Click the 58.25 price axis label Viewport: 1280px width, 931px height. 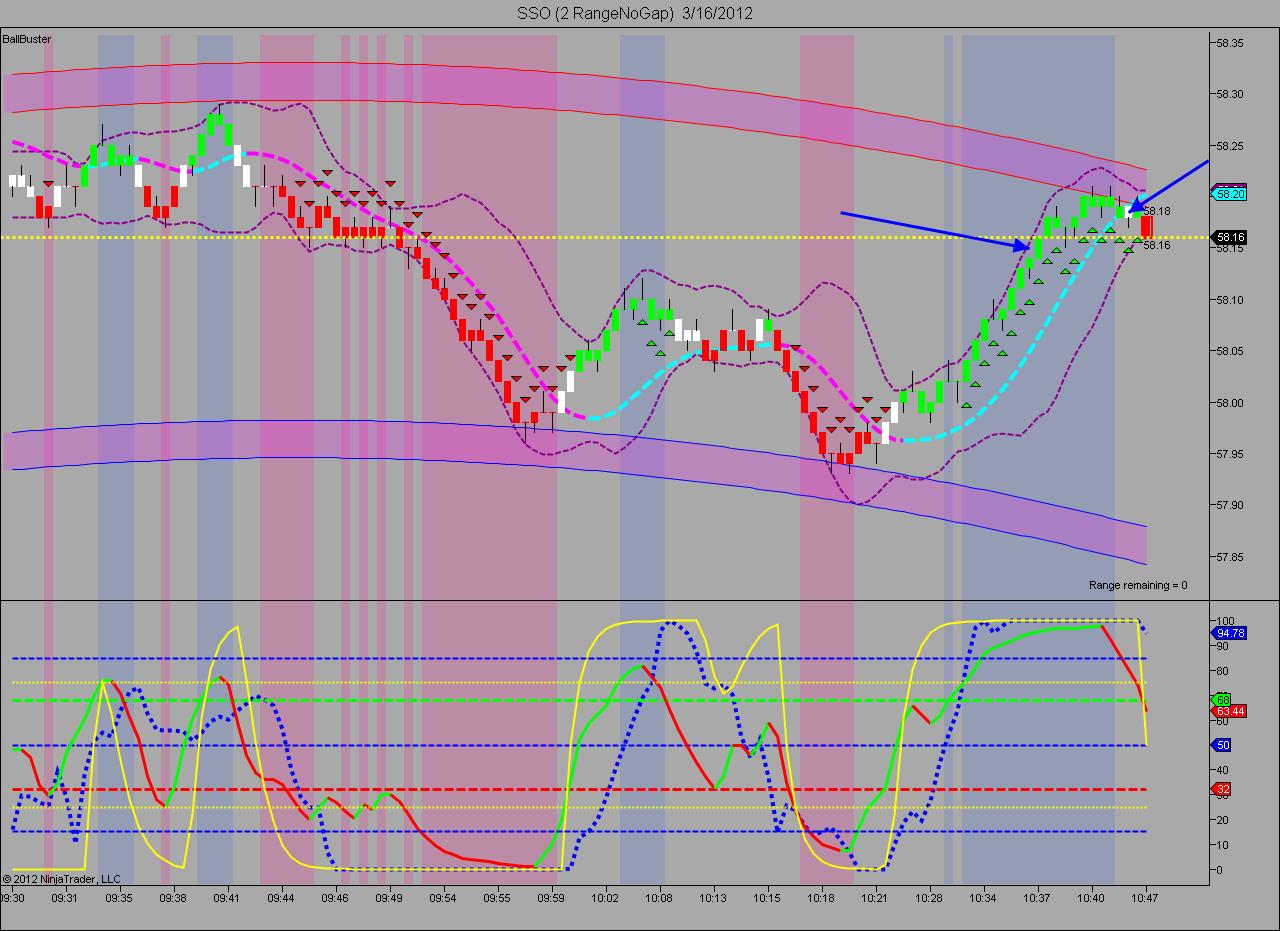[x=1230, y=146]
